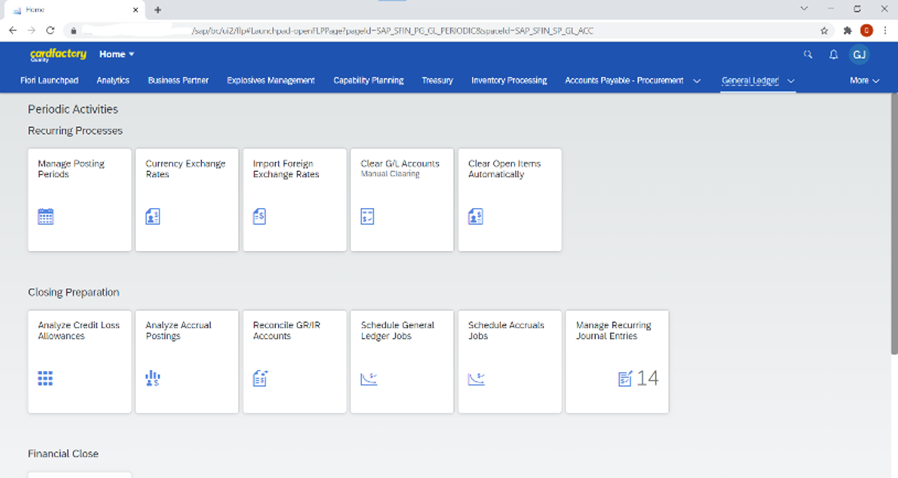Viewport: 898px width, 478px height.
Task: Close the Home browser tab
Action: (136, 10)
